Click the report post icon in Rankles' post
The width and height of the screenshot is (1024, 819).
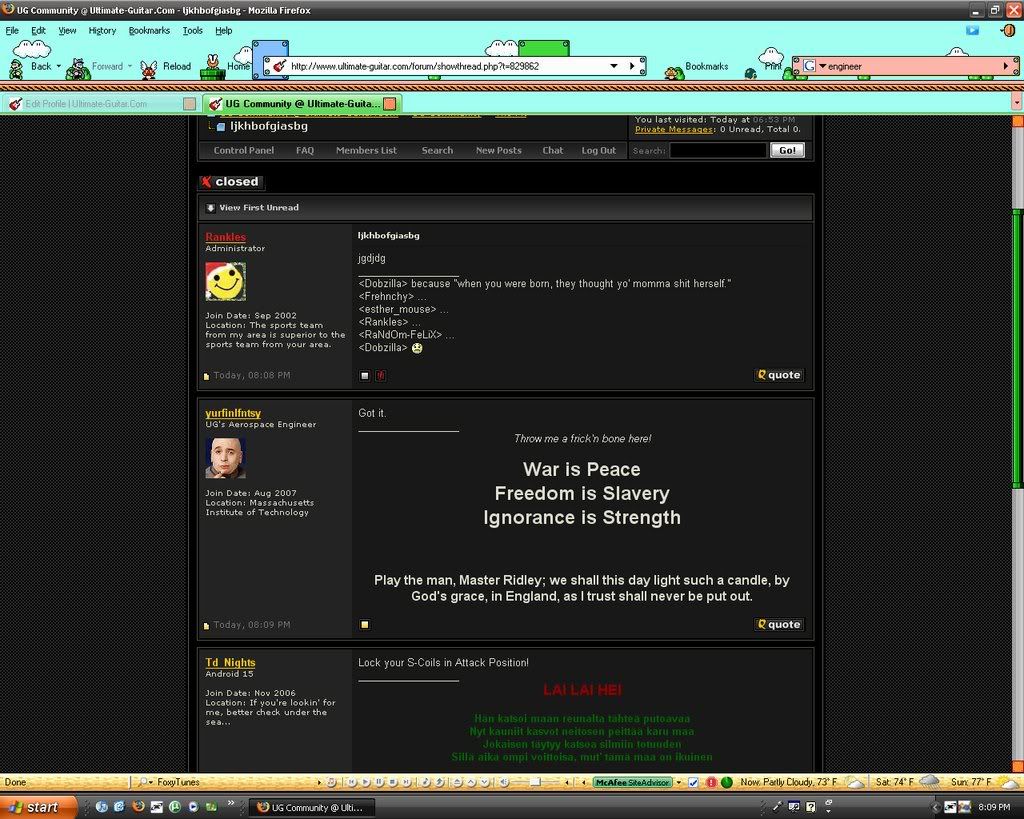[380, 376]
